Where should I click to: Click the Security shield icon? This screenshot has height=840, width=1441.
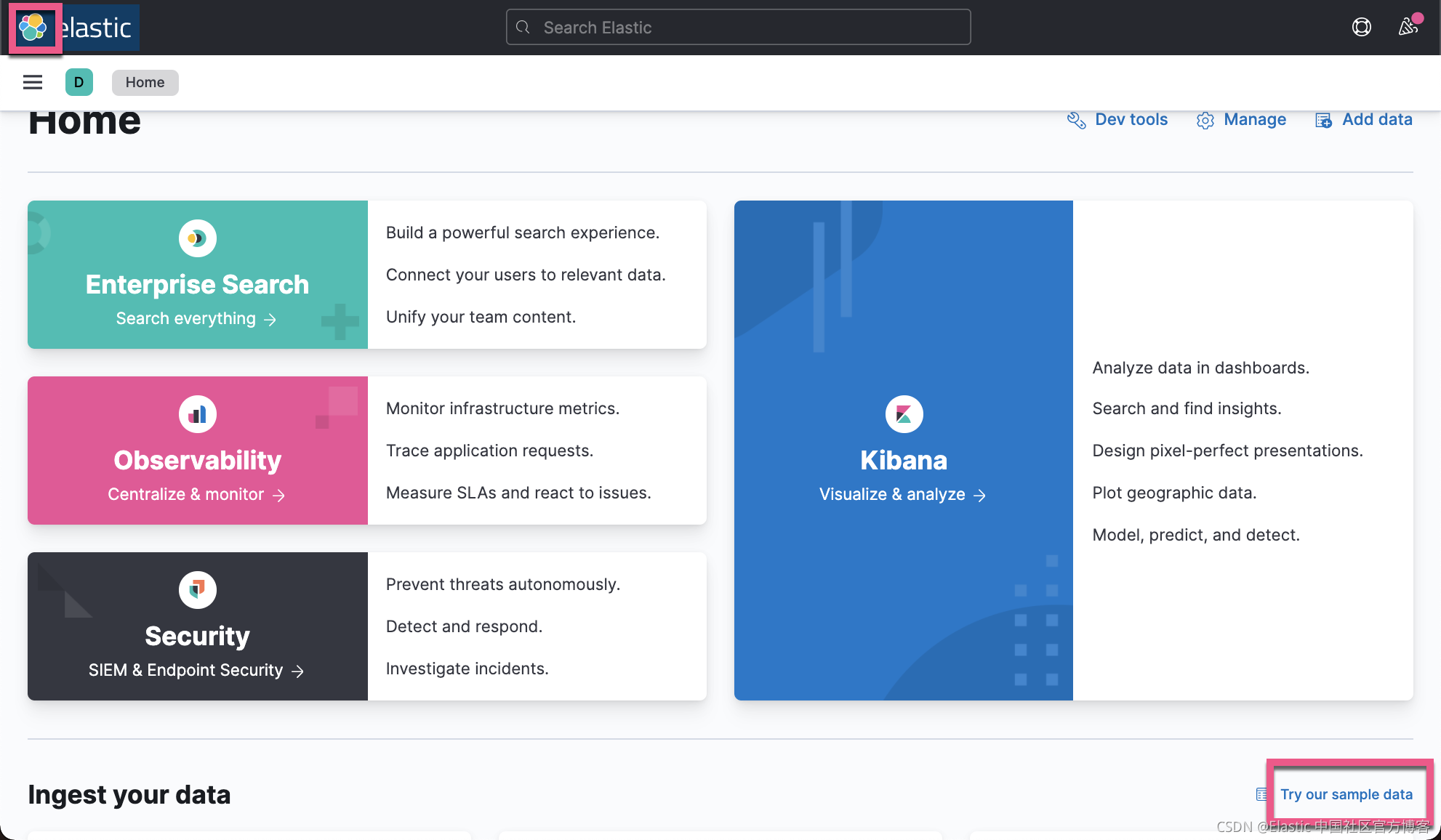197,589
